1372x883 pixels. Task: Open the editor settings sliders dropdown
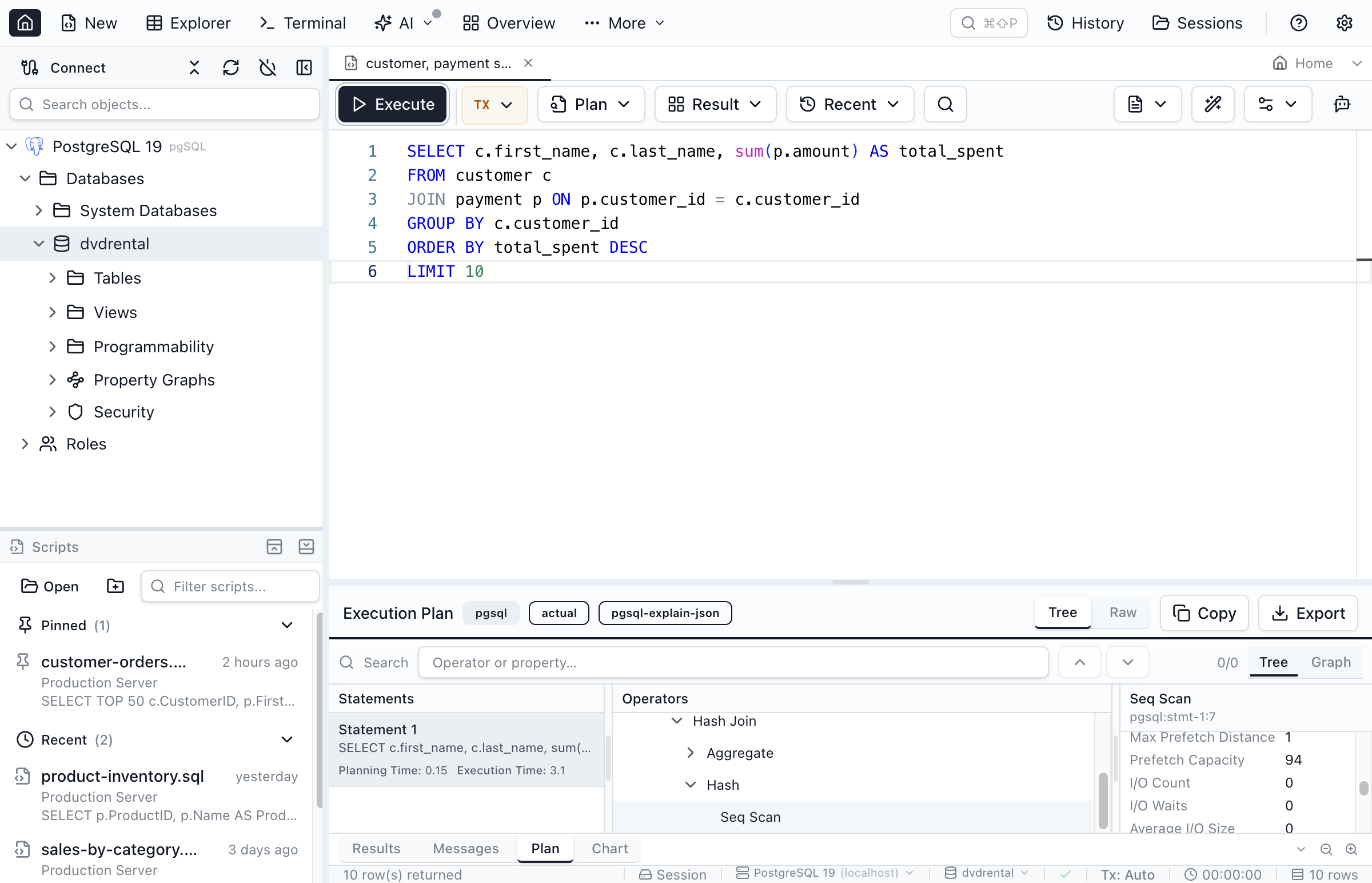(1278, 104)
